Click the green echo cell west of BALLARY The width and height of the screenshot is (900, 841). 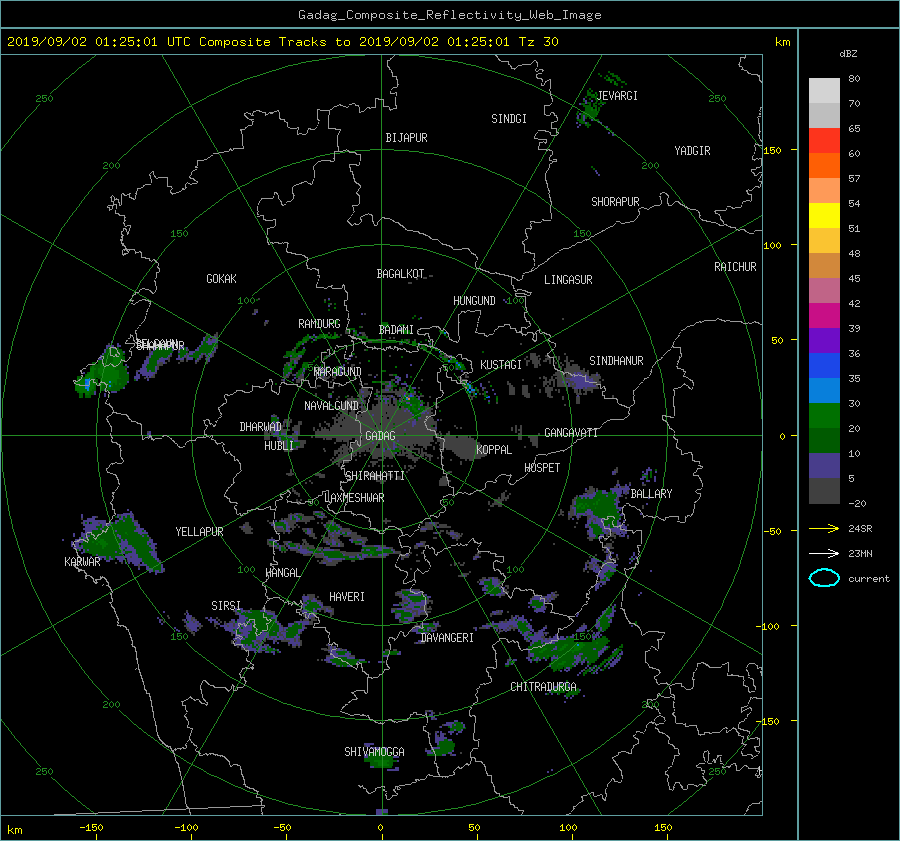click(x=600, y=508)
